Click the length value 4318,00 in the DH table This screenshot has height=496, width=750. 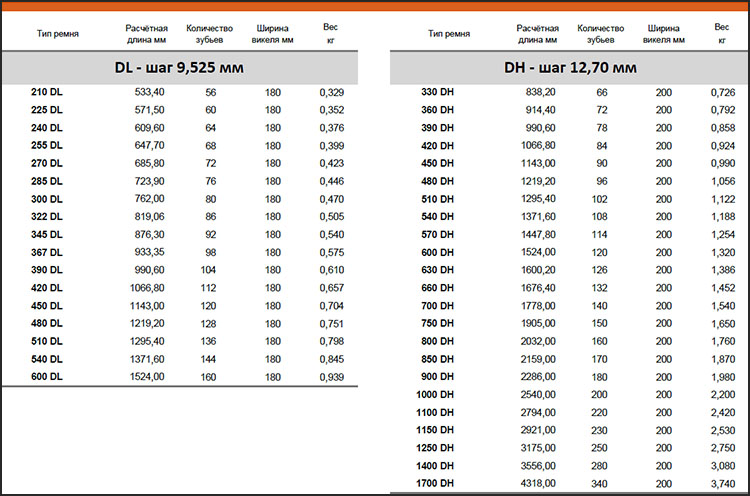point(538,484)
